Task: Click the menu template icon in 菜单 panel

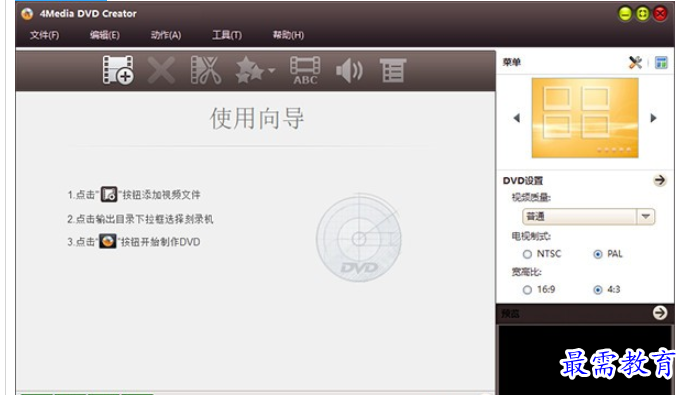Action: pos(661,62)
